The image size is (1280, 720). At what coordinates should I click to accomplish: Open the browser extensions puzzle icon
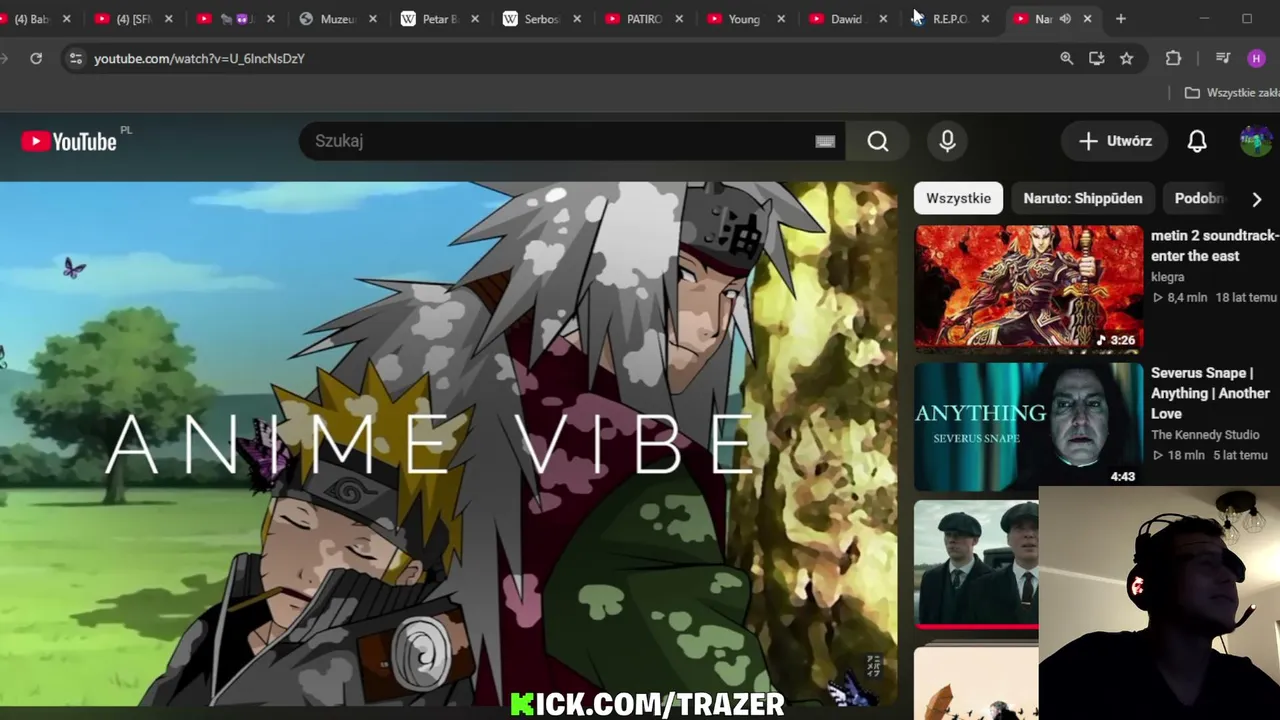point(1174,58)
